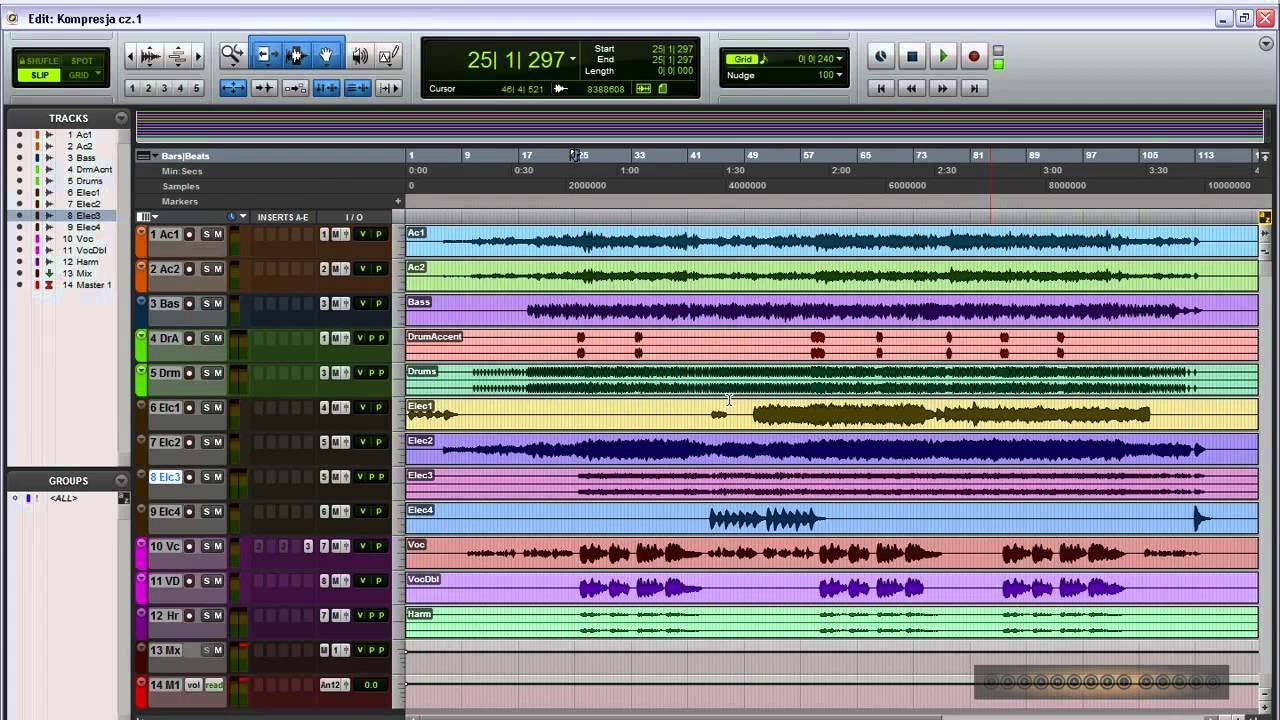1280x720 pixels.
Task: Open the edit window view selector dropdown
Action: pyautogui.click(x=148, y=217)
